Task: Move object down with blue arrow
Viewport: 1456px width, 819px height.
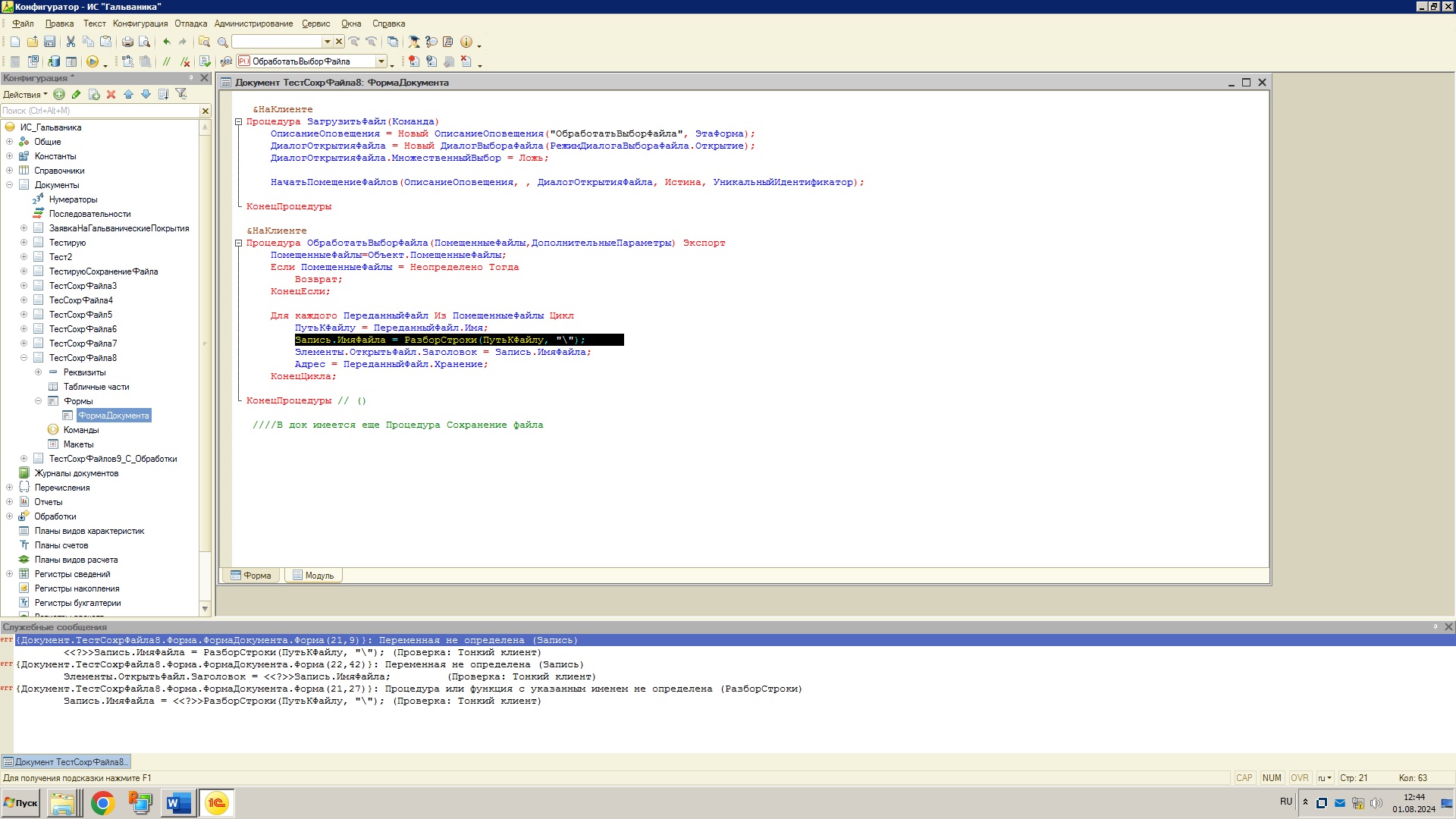Action: click(146, 94)
